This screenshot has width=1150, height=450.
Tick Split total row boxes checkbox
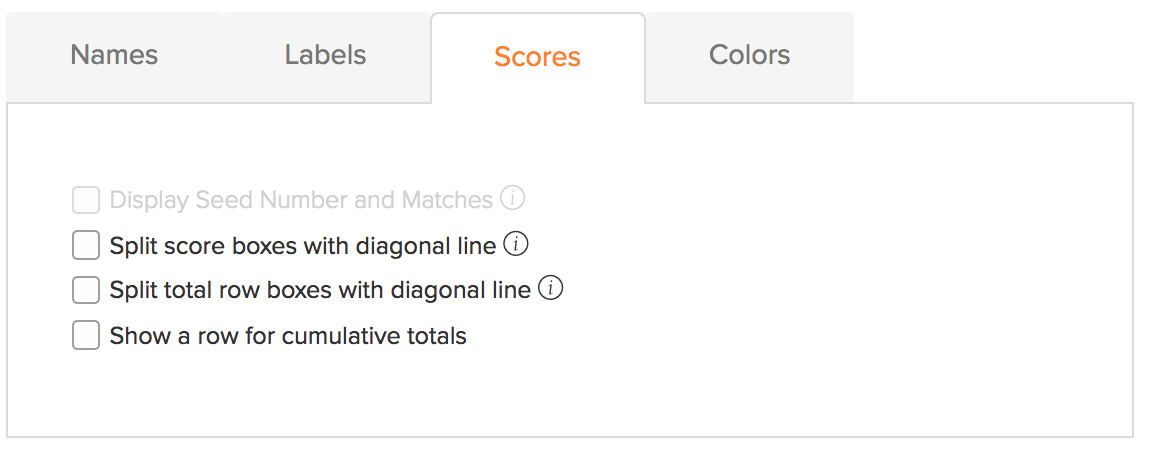pos(86,290)
